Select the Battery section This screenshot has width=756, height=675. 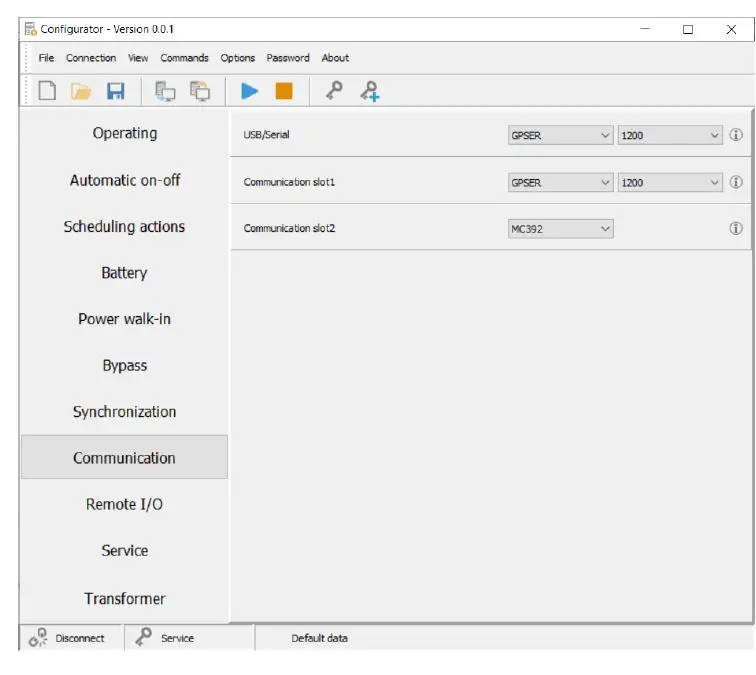[x=124, y=272]
